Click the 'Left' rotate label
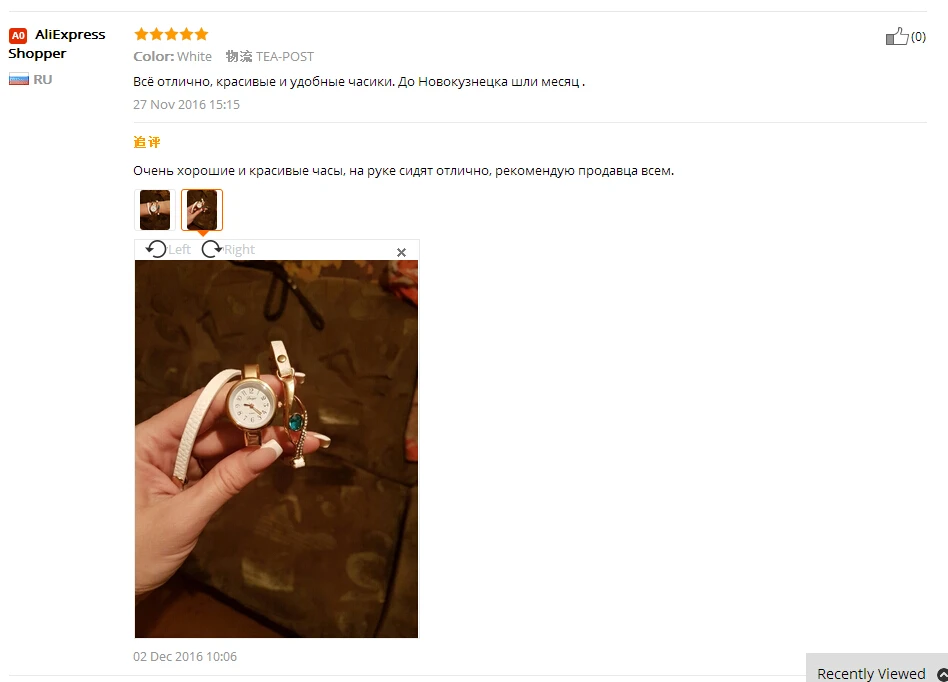Image resolution: width=948 pixels, height=682 pixels. click(x=180, y=250)
